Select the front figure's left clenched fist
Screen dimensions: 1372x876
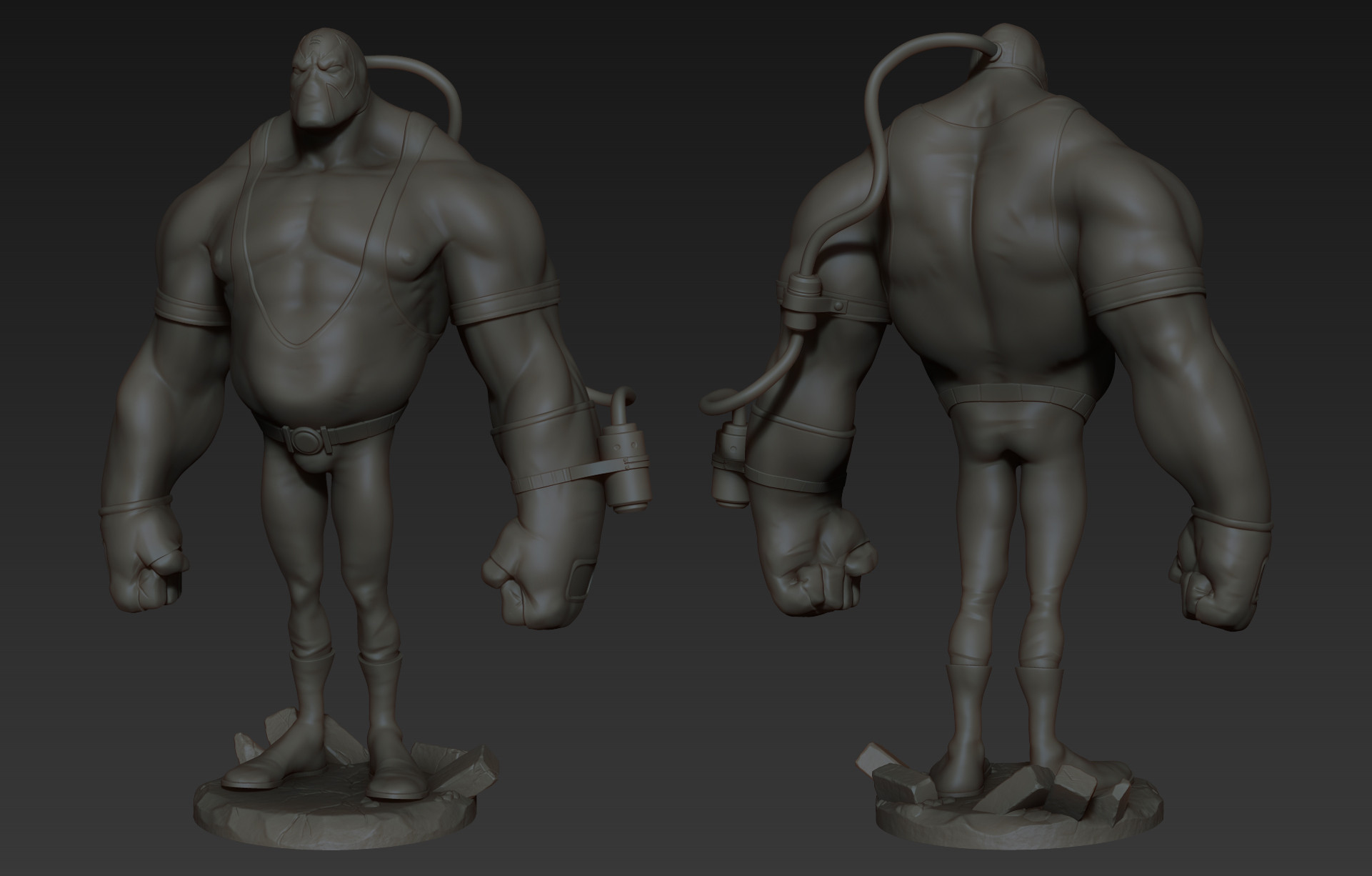point(543,572)
